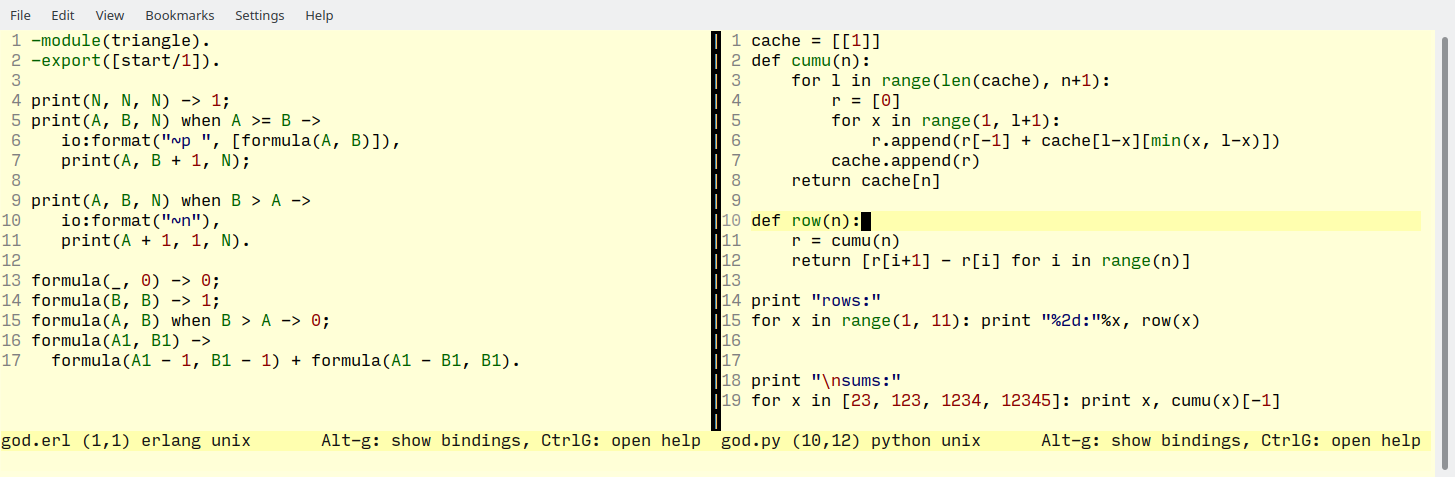Viewport: 1455px width, 477px height.
Task: Click the return [r[i+1] - r[i] ... line
Action: (x=991, y=261)
